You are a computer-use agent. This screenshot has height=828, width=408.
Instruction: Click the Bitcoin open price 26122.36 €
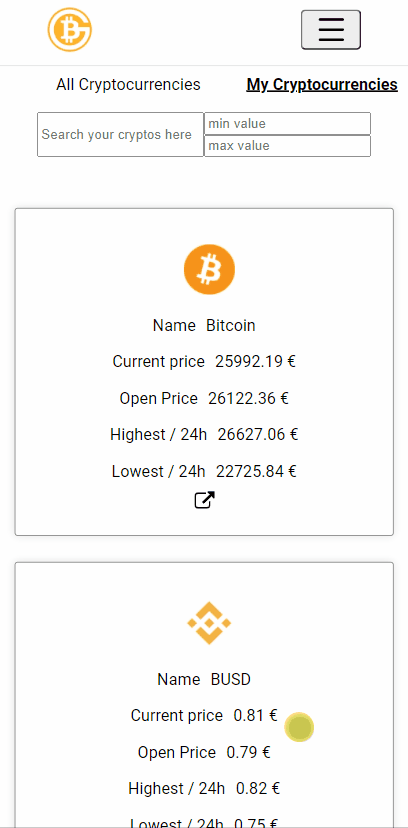coord(249,398)
